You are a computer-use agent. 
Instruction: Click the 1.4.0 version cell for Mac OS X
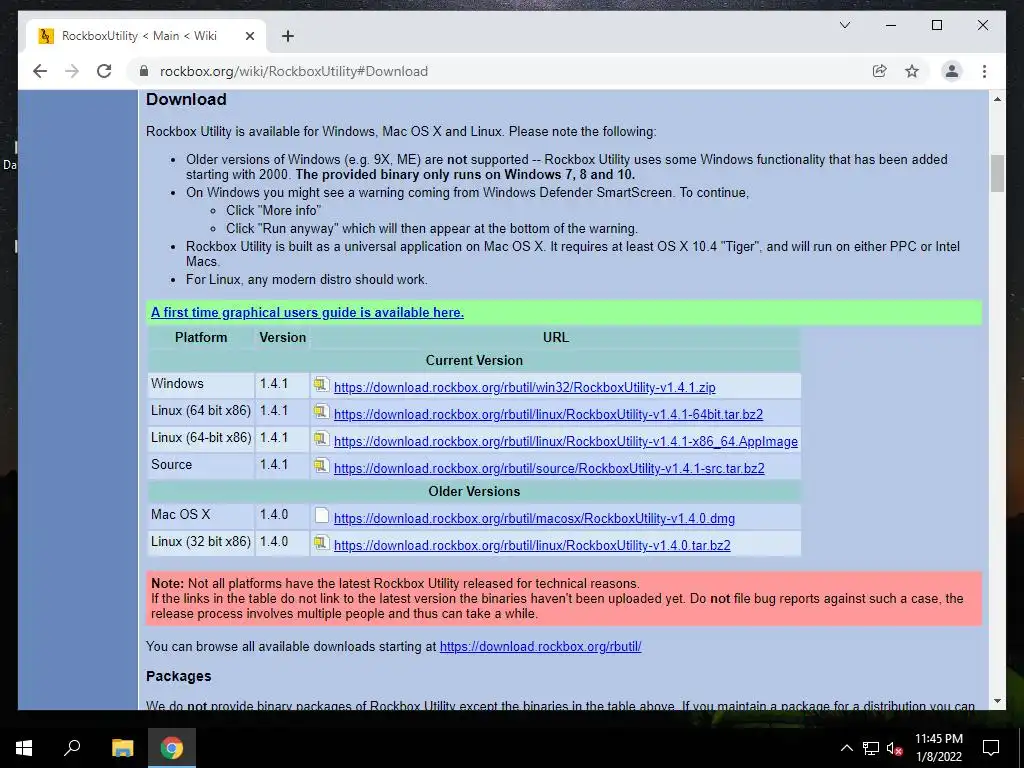click(x=283, y=517)
